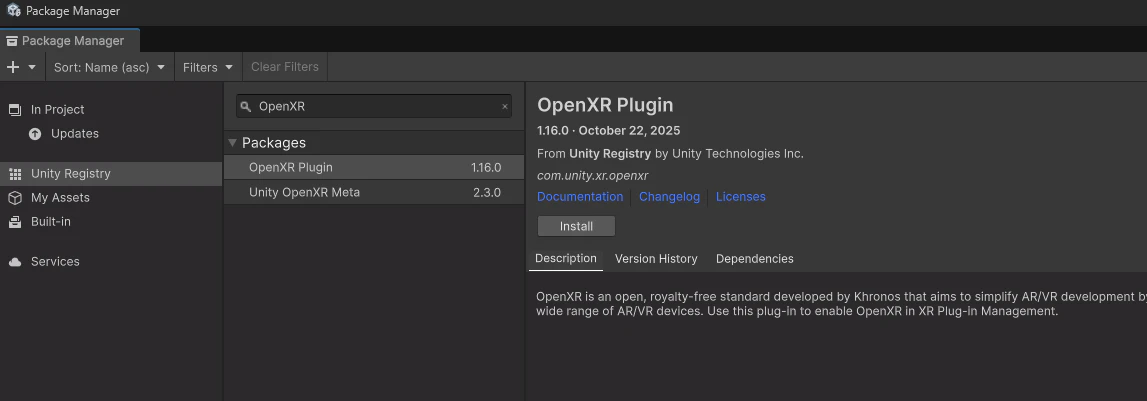Image resolution: width=1147 pixels, height=401 pixels.
Task: Select OpenXR Plugin in the package list
Action: pyautogui.click(x=374, y=168)
